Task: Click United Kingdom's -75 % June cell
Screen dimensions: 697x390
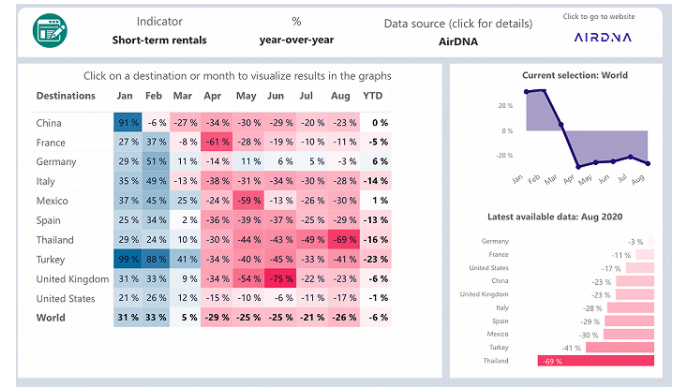Action: [x=280, y=279]
